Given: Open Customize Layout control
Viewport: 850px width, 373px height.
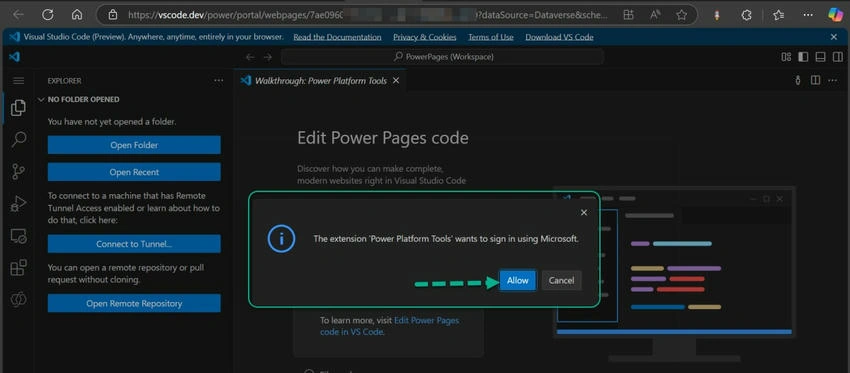Looking at the screenshot, I should [x=786, y=57].
